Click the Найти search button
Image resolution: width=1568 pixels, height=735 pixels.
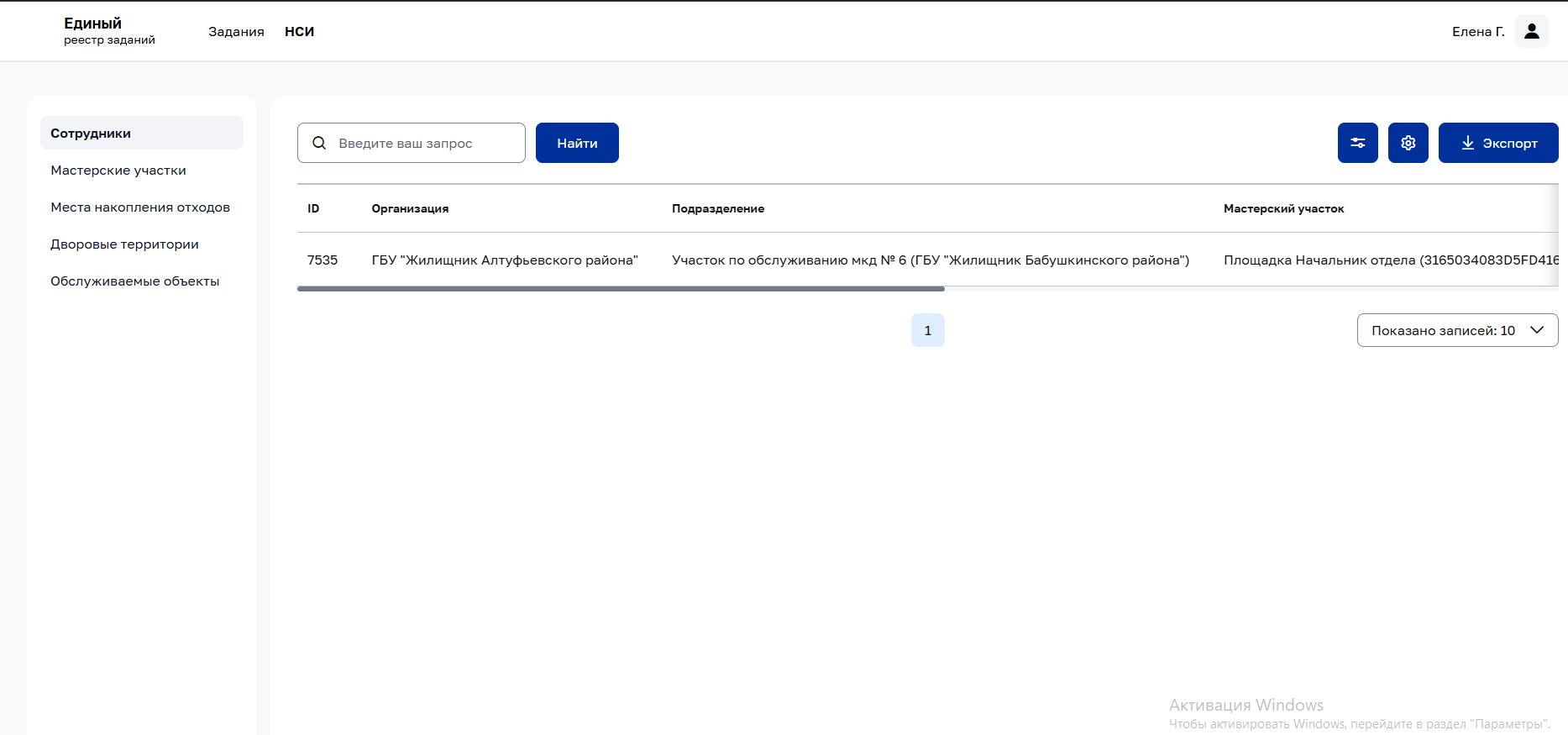[x=577, y=143]
